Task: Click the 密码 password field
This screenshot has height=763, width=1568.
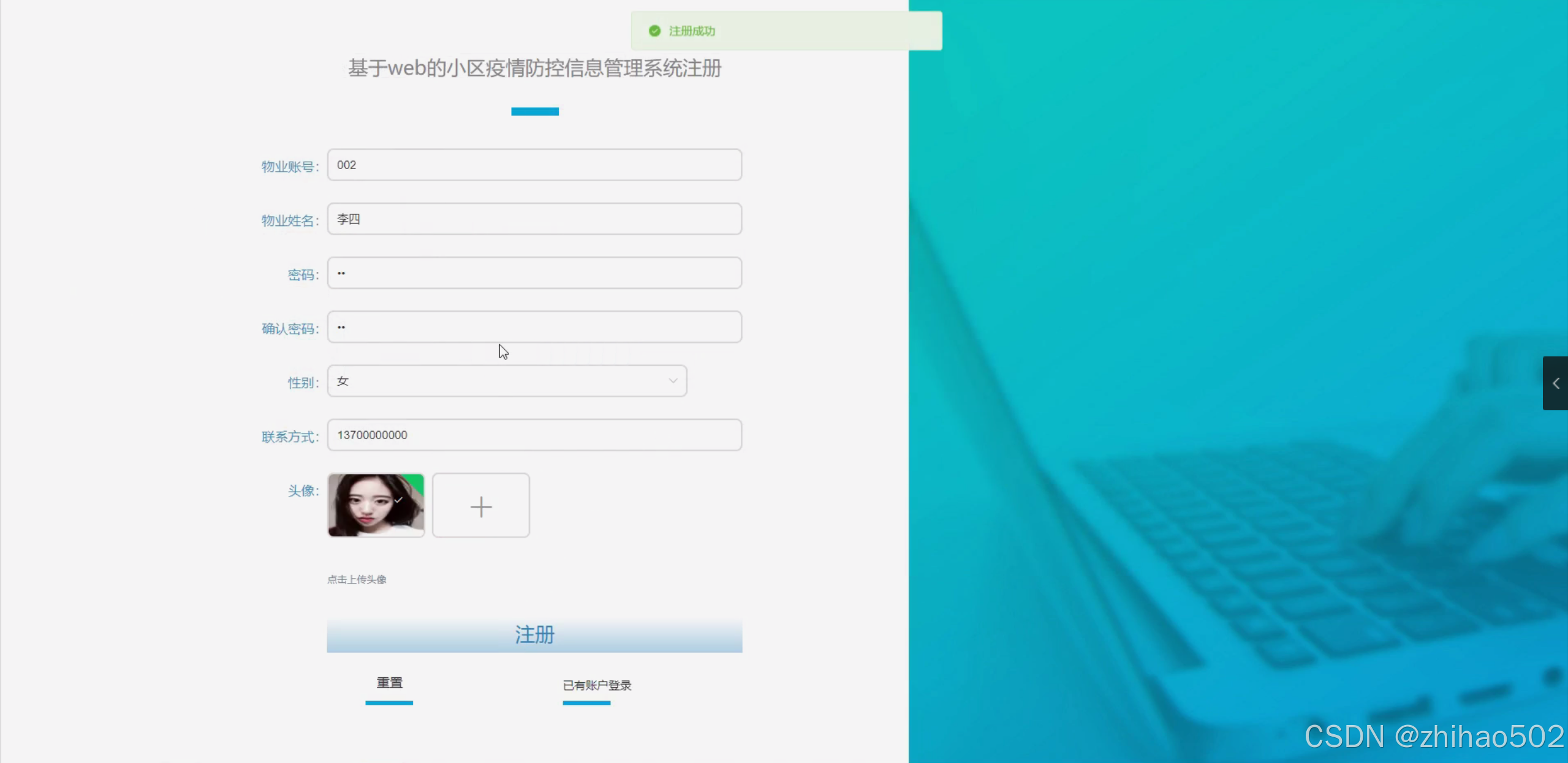Action: point(533,272)
